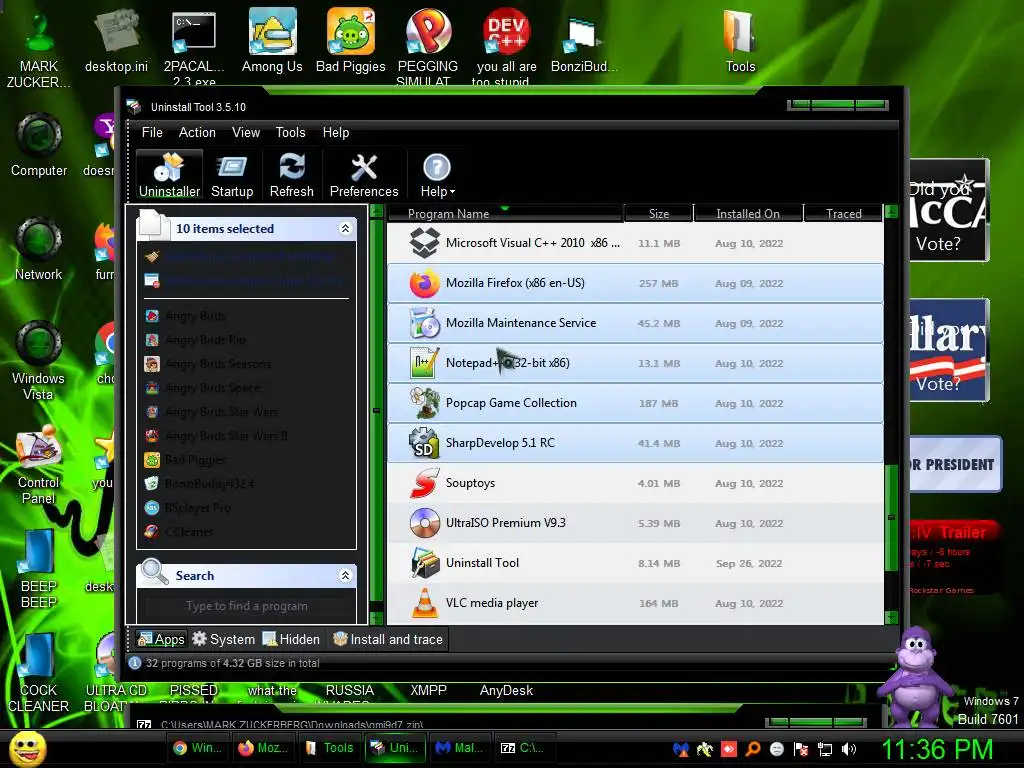Collapse the '10 items selected' panel
Viewport: 1024px width, 768px height.
(345, 229)
